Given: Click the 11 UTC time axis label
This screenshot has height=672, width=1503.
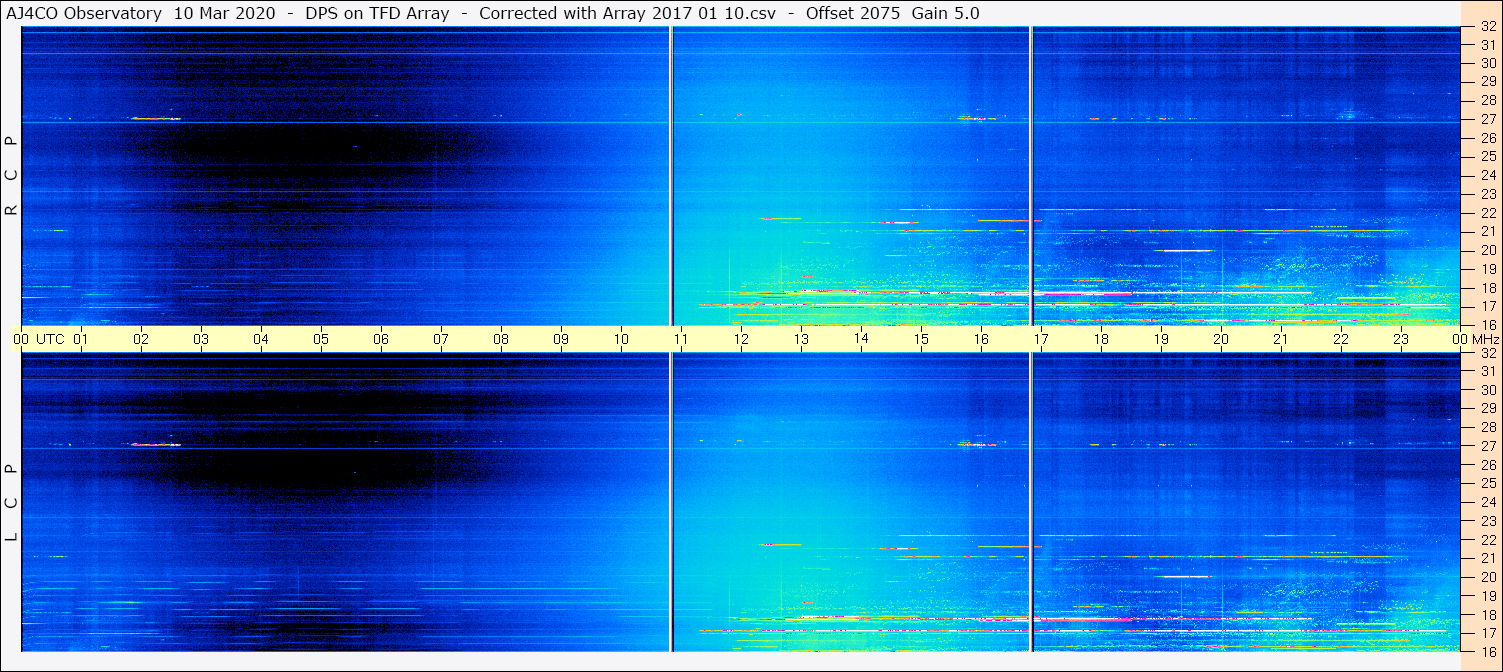Looking at the screenshot, I should pyautogui.click(x=681, y=339).
